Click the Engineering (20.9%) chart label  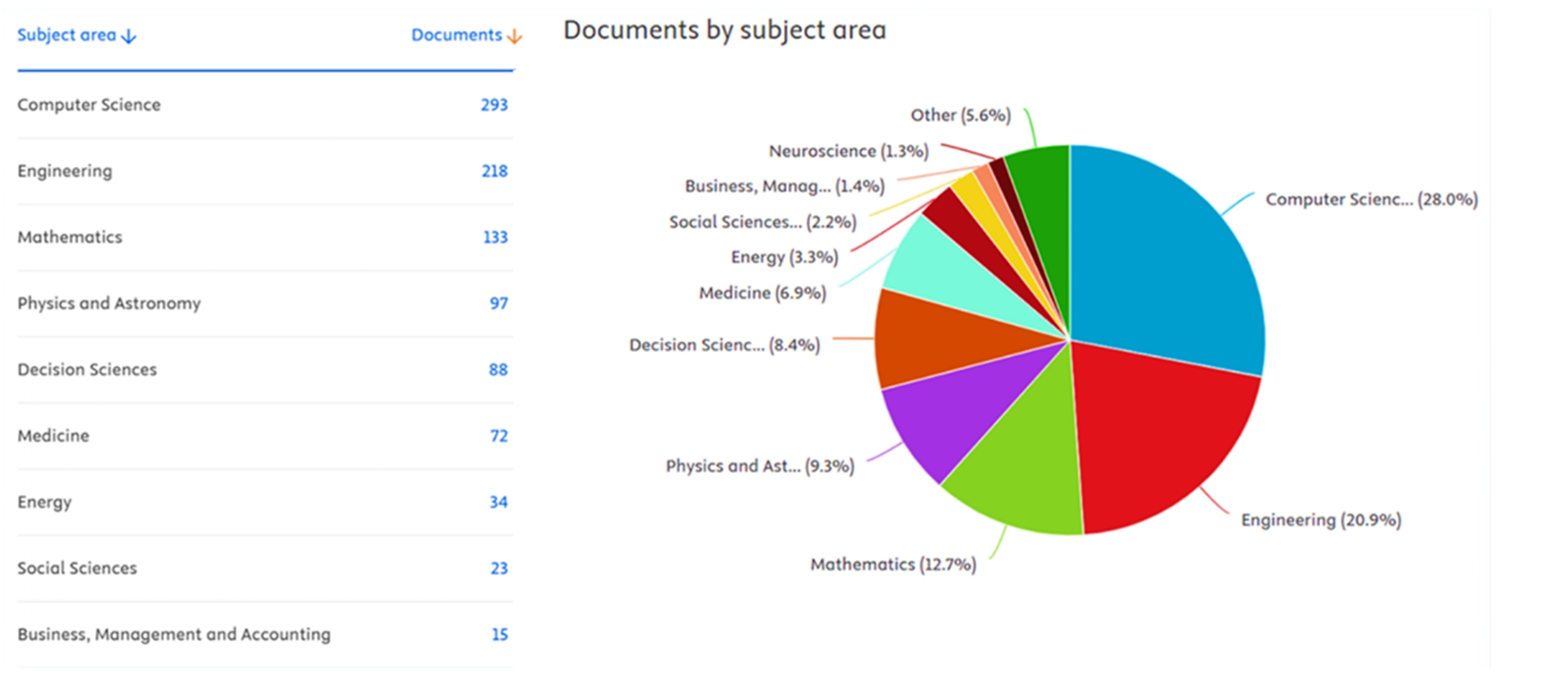[x=1321, y=520]
